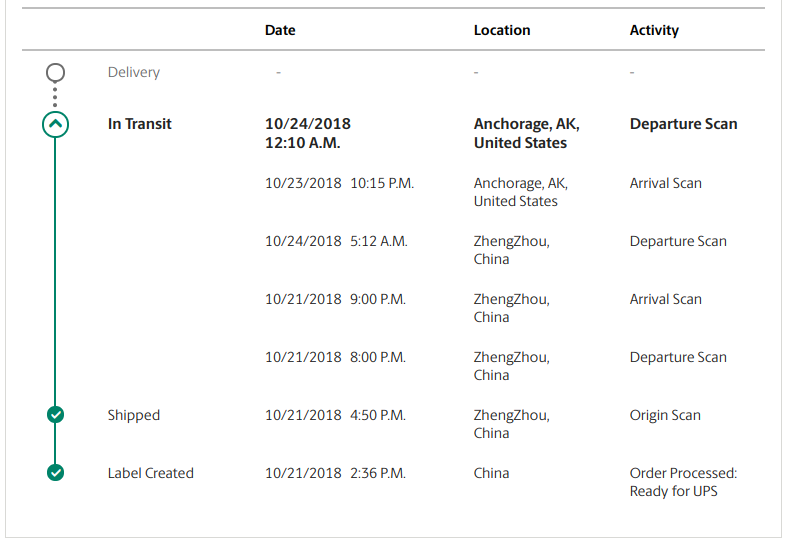The width and height of the screenshot is (786, 546).
Task: Click the green Shipped checkmark icon
Action: coord(55,415)
